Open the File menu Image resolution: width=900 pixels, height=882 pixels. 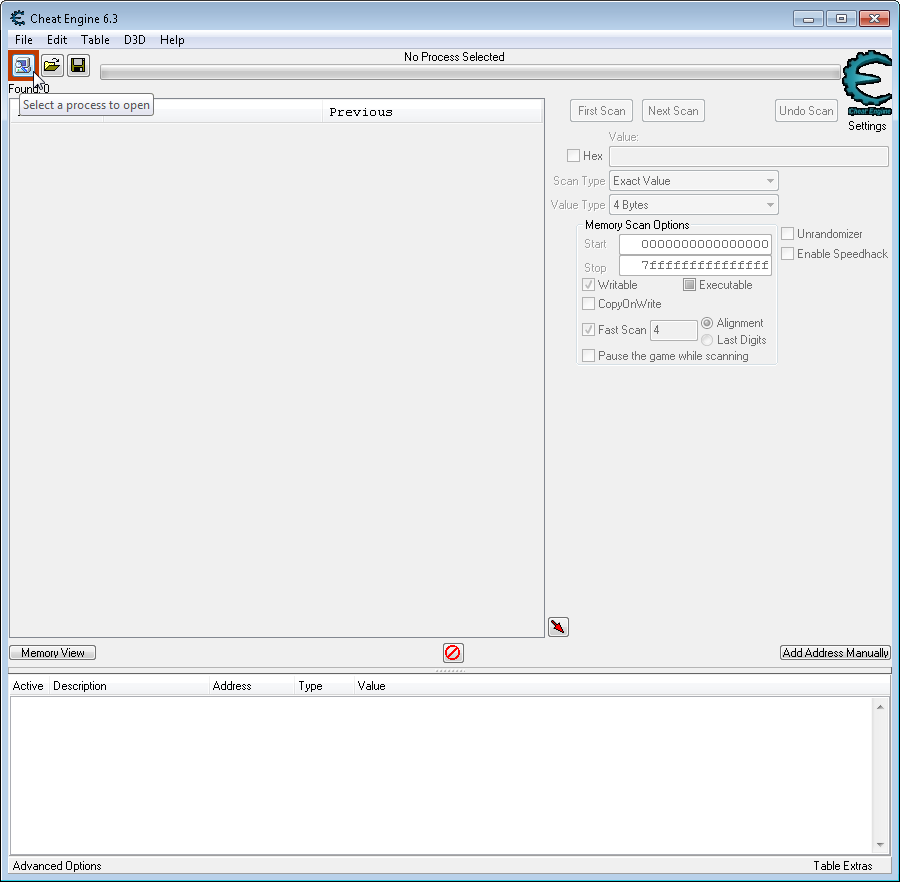(x=24, y=40)
